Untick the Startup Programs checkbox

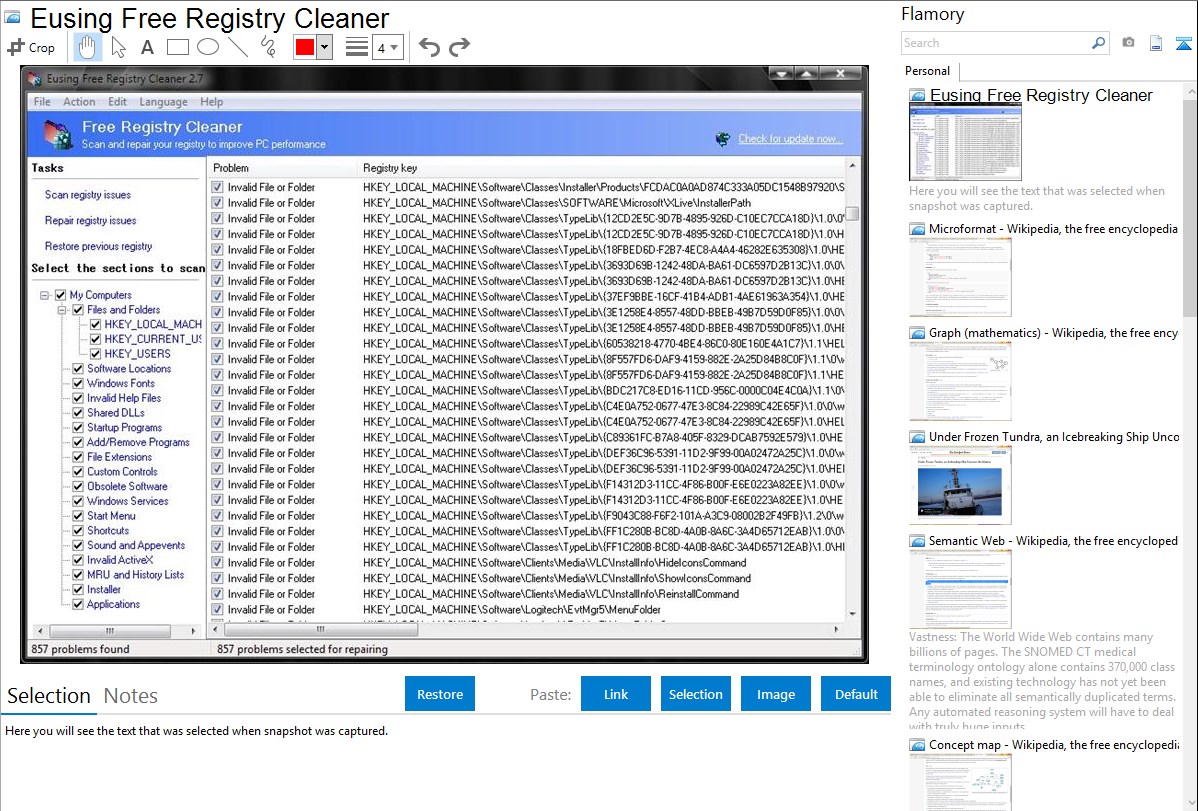click(78, 428)
